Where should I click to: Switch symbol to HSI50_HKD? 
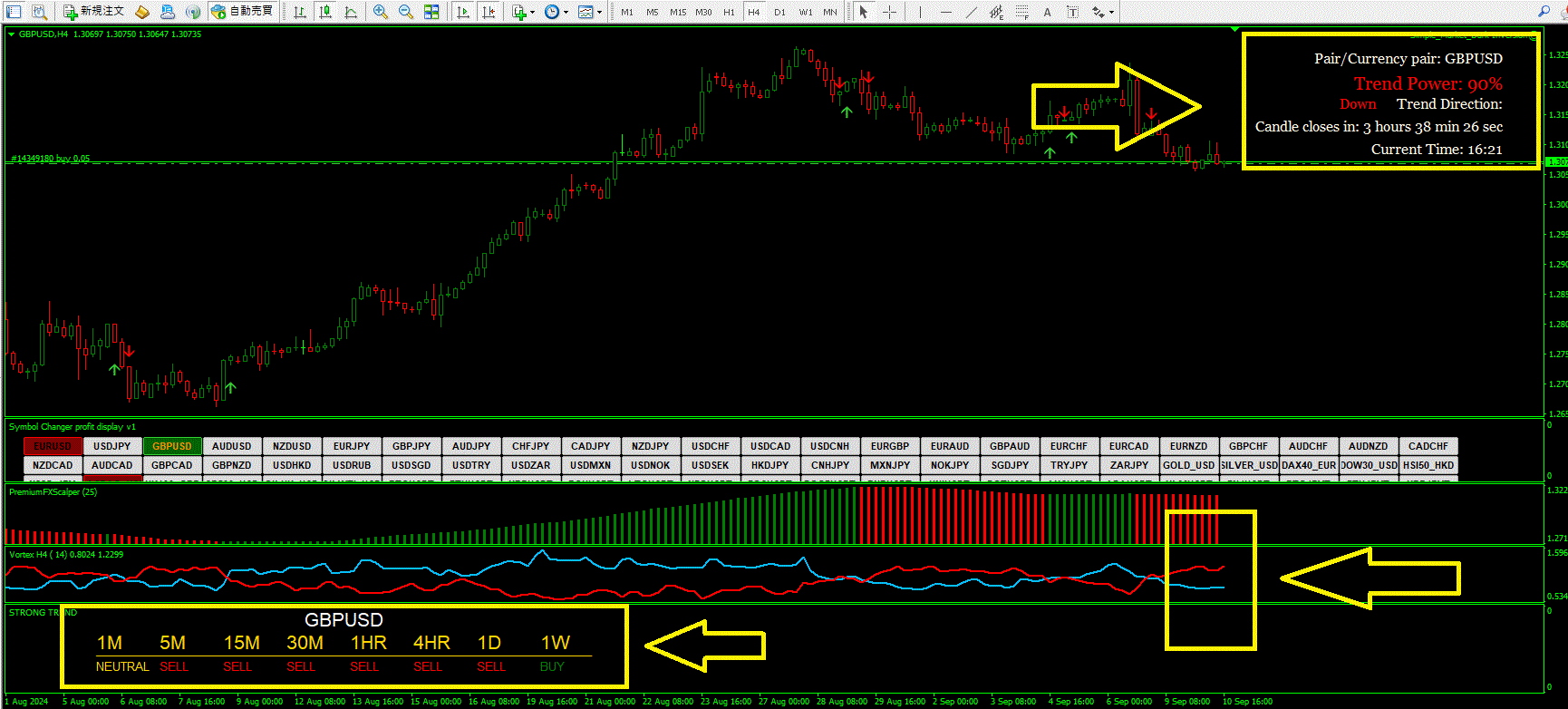point(1428,465)
